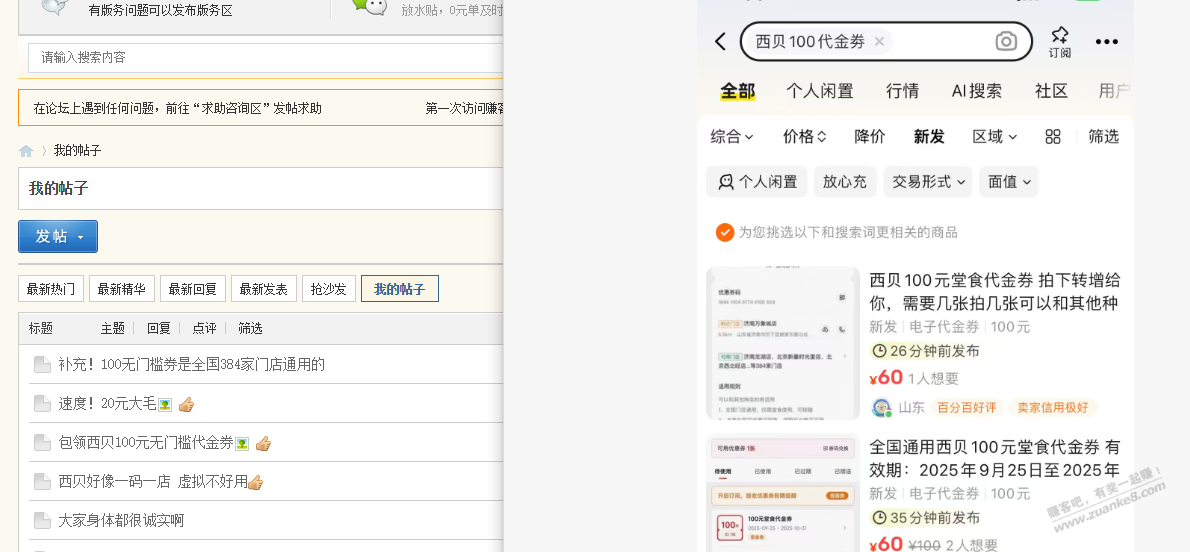Open listing 西贝100元堂食代金券 拍下转增给你
This screenshot has width=1190, height=552.
coord(994,292)
